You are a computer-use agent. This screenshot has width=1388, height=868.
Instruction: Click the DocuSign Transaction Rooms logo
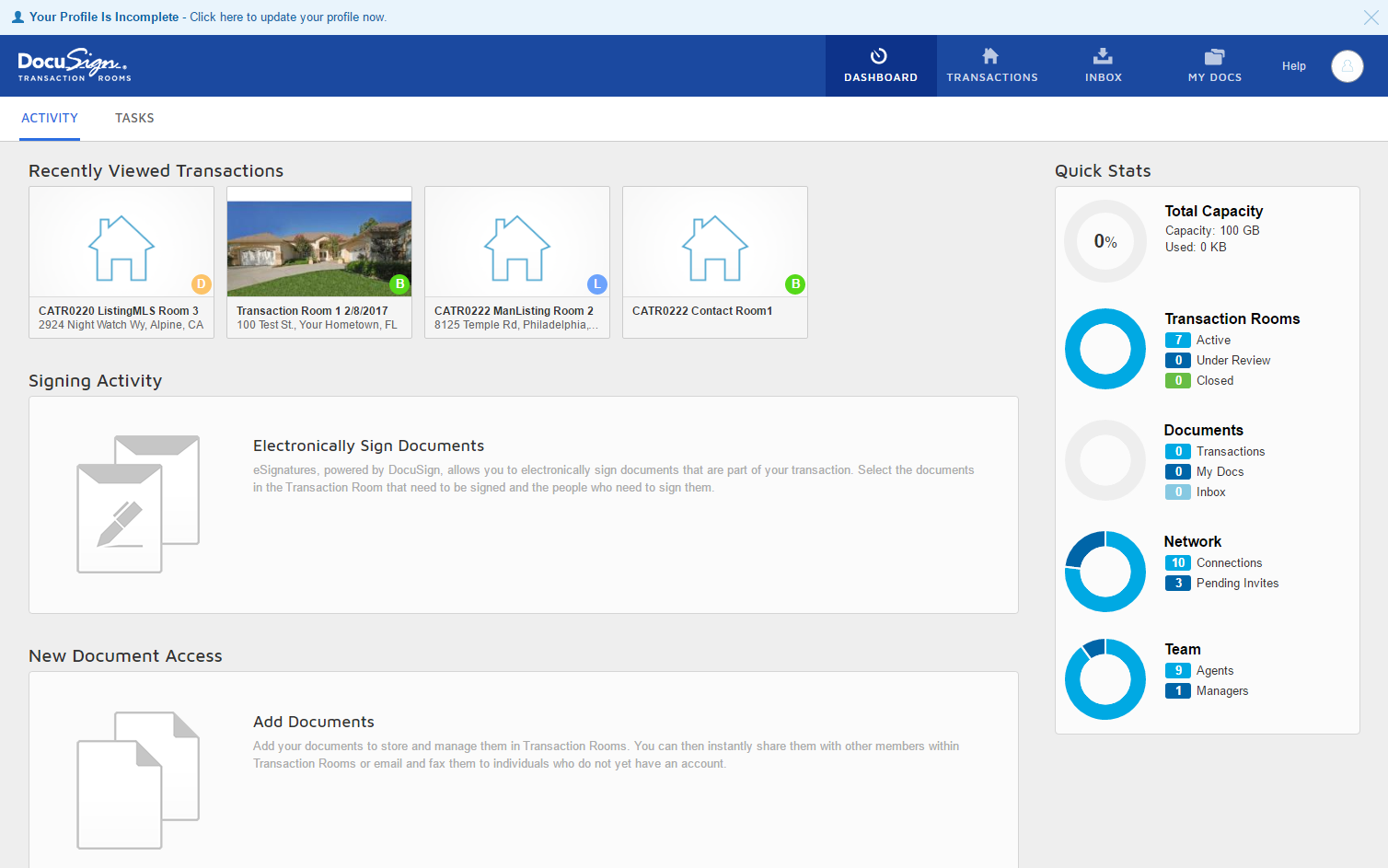74,65
